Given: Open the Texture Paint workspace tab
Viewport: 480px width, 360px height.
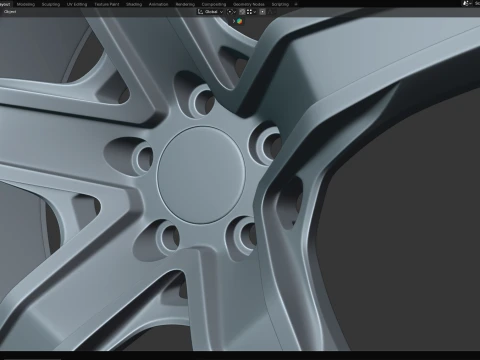Looking at the screenshot, I should [106, 4].
